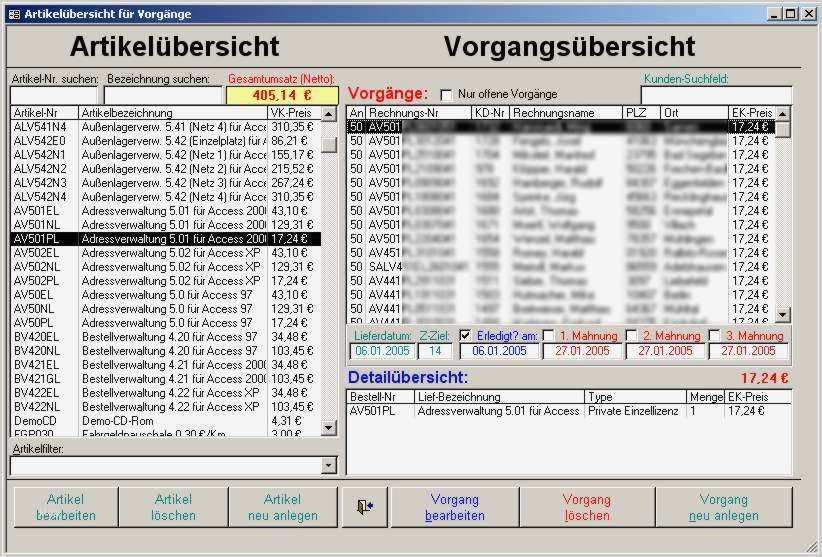
Task: Click Artikelbezeichnung column header
Action: click(x=173, y=113)
